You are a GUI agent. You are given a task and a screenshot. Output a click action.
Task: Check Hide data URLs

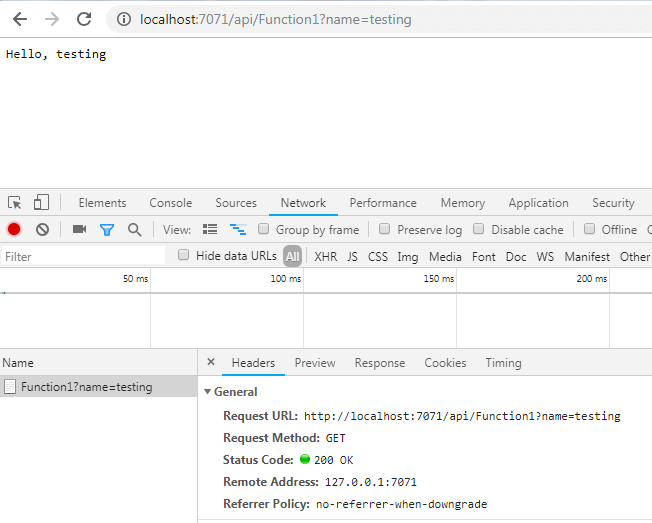coord(183,255)
